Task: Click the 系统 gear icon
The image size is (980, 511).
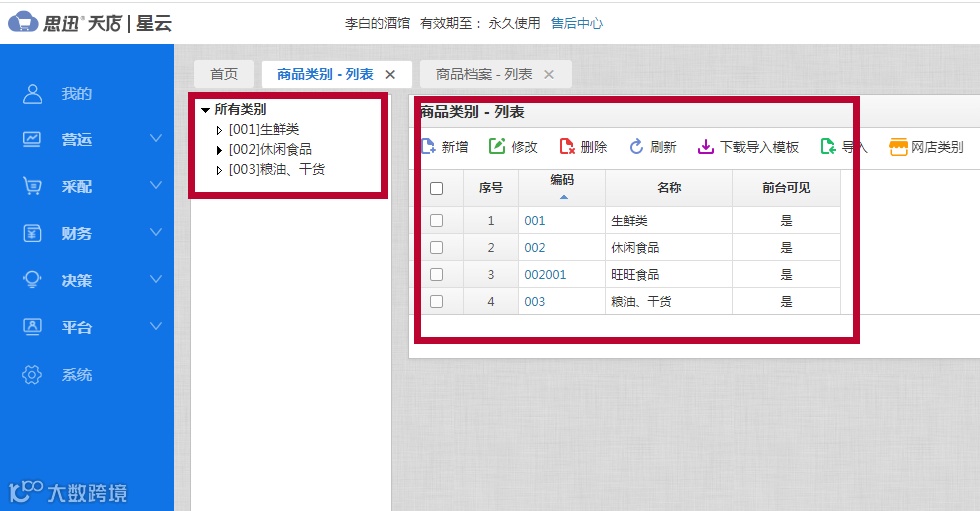Action: click(32, 374)
